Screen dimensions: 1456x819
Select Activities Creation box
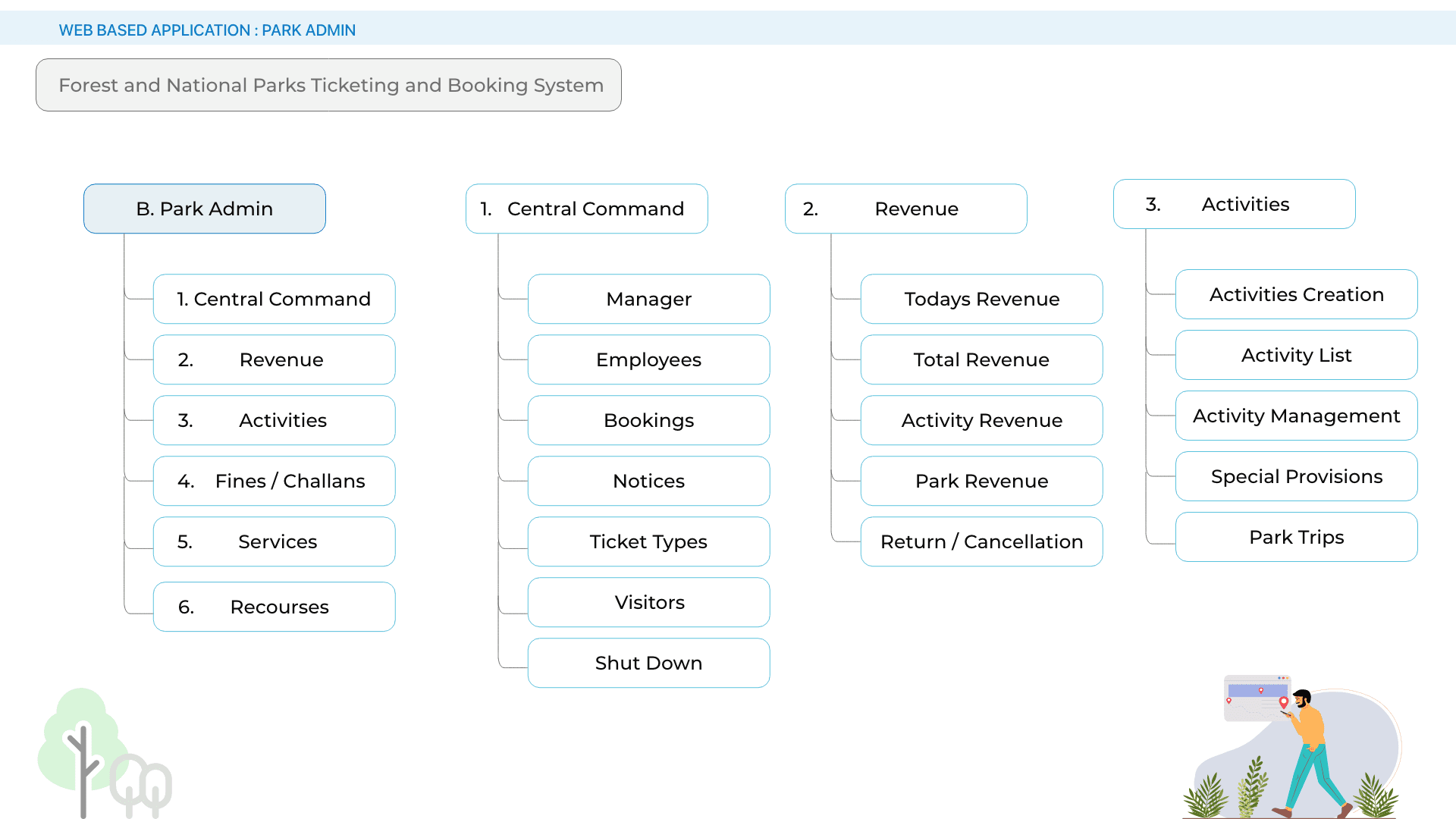1296,294
